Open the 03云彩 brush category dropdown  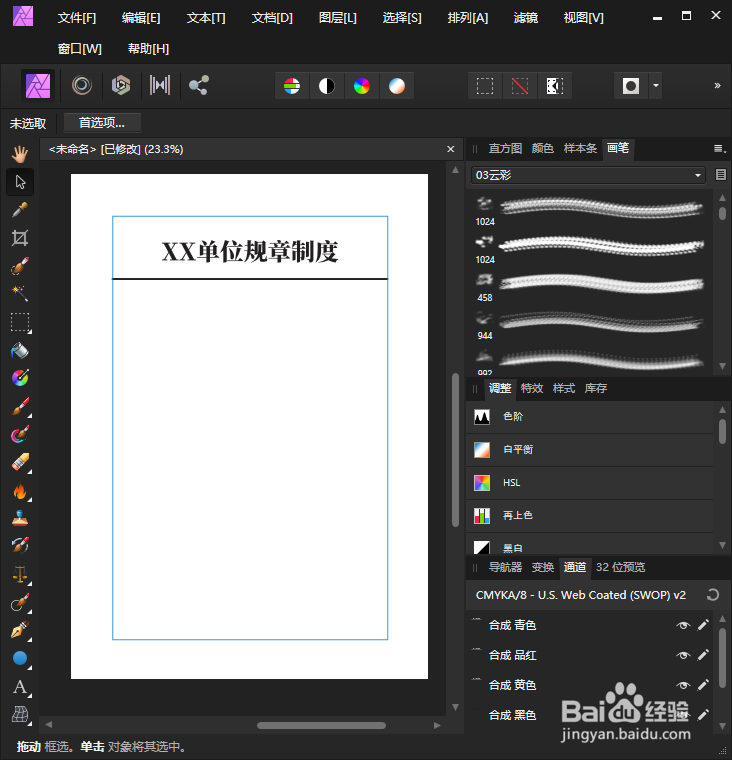coord(588,175)
